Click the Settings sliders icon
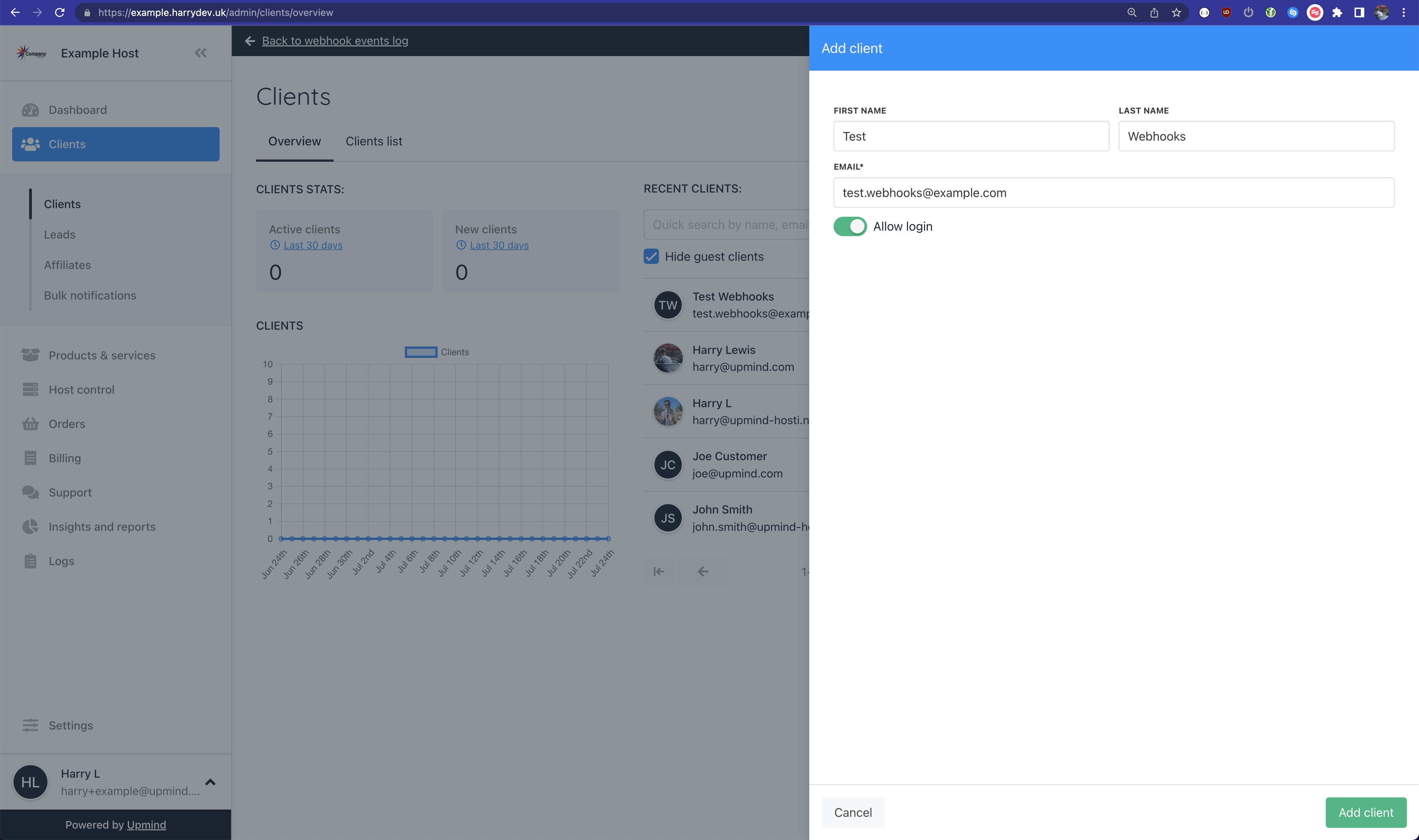 click(x=30, y=725)
